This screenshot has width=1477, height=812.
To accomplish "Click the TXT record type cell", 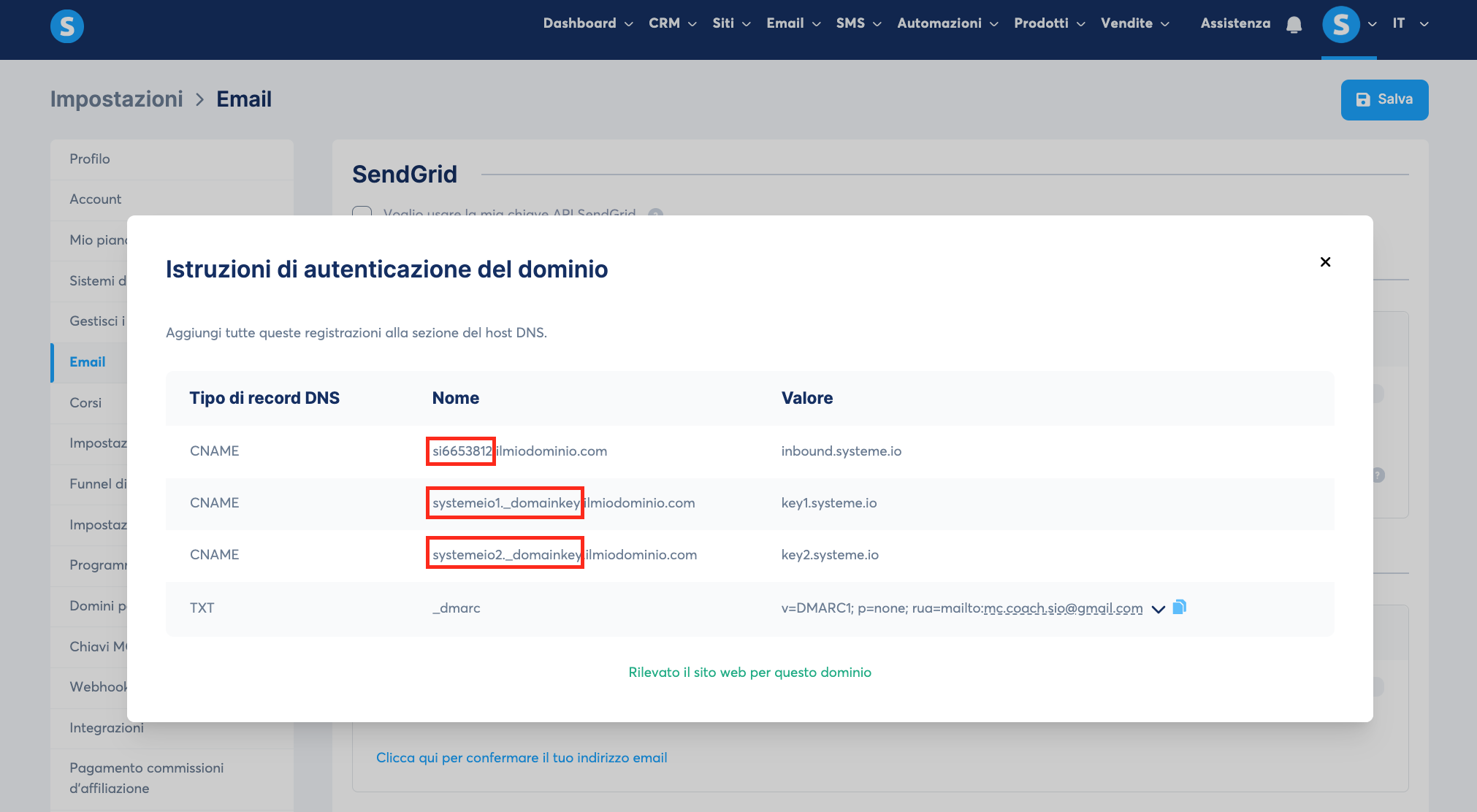I will tap(202, 608).
